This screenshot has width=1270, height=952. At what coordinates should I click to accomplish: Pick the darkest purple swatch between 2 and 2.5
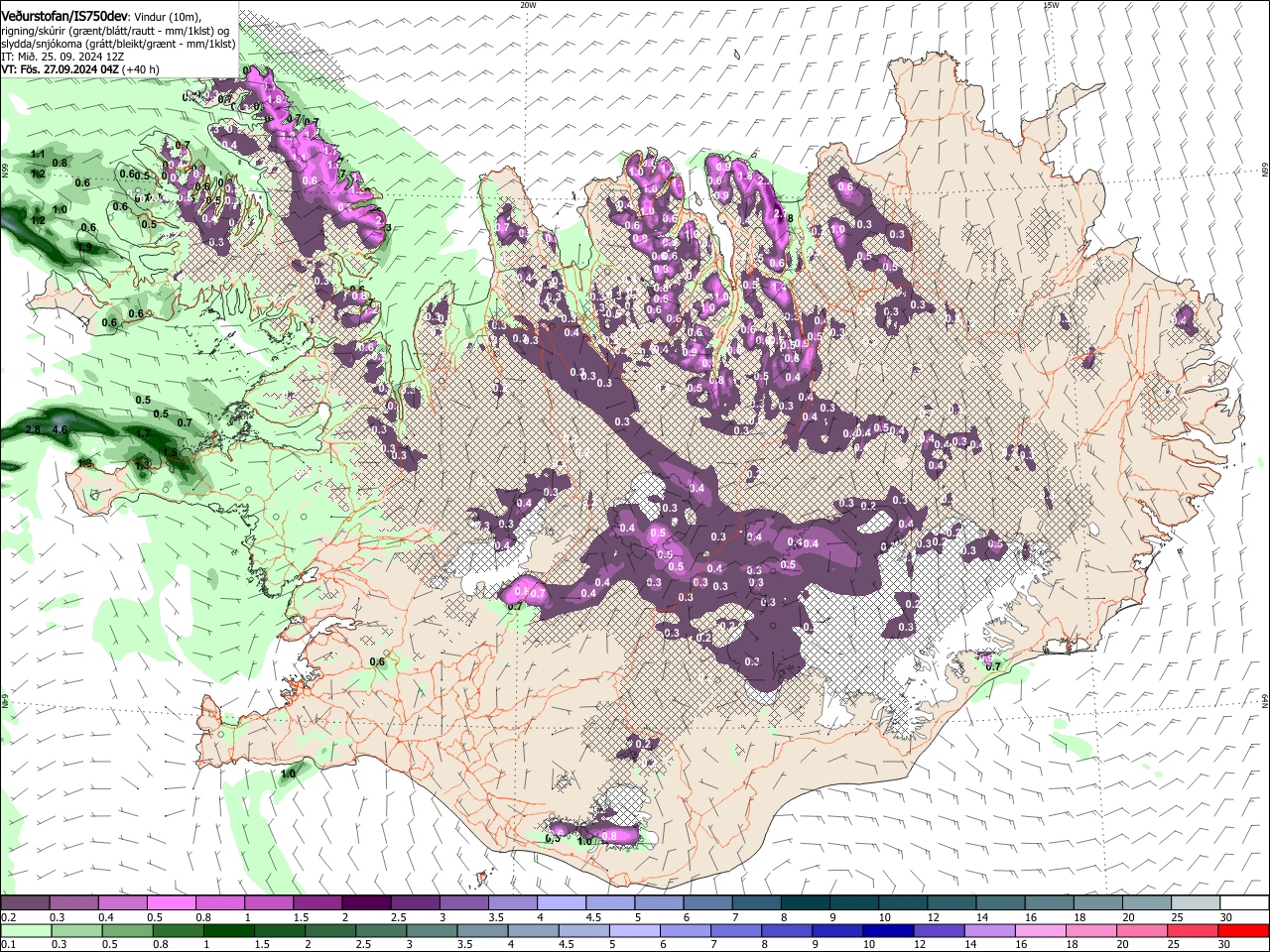click(365, 903)
